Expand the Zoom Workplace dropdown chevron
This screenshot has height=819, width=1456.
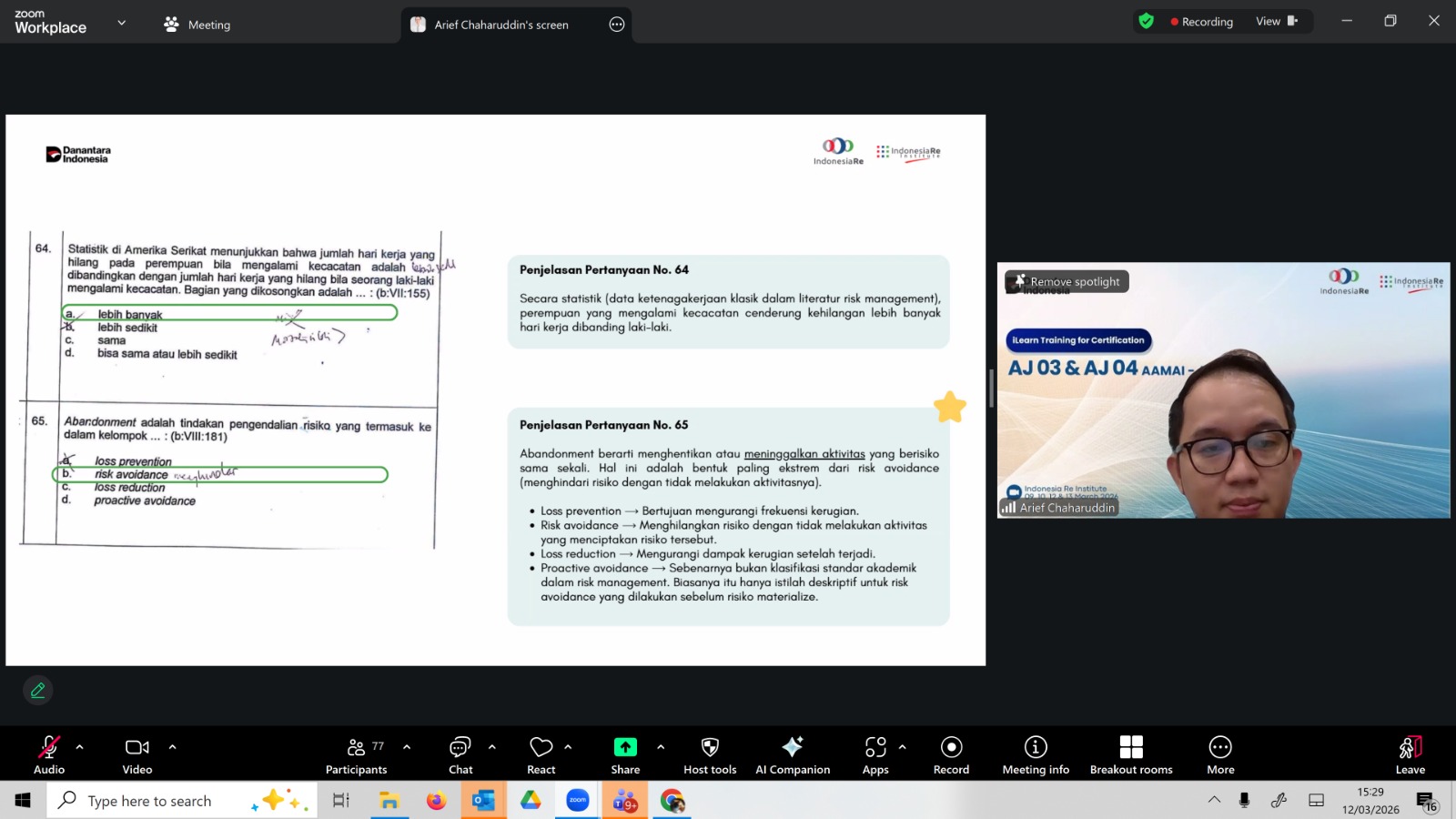(x=122, y=23)
